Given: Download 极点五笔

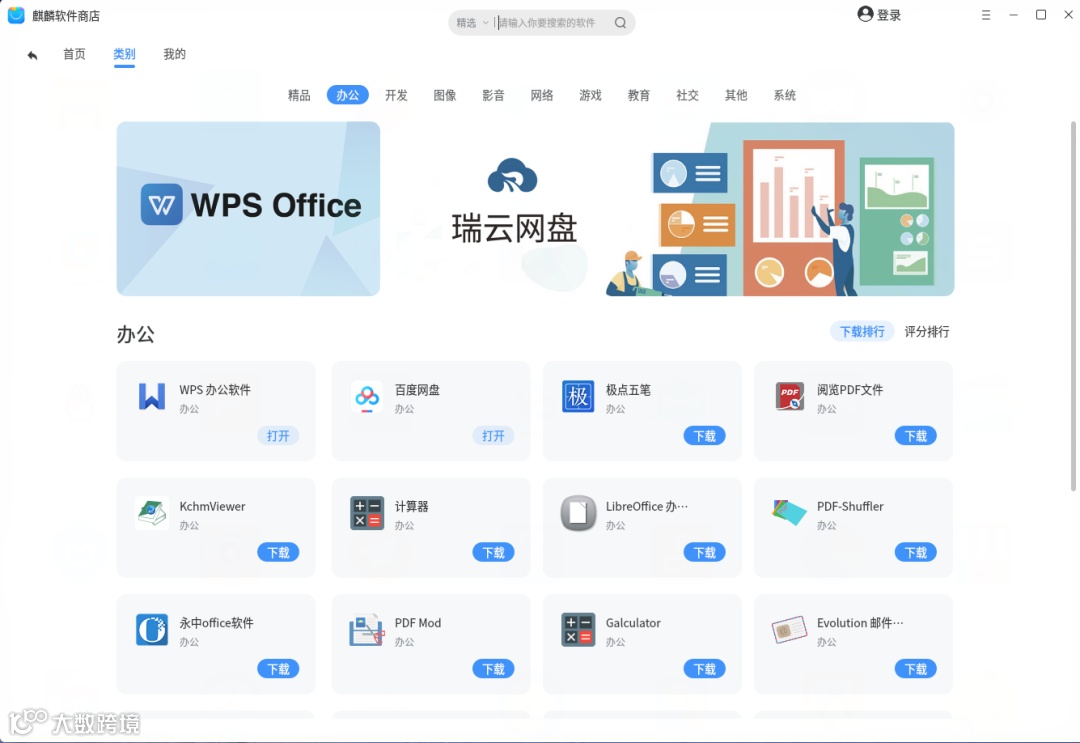Looking at the screenshot, I should [705, 436].
